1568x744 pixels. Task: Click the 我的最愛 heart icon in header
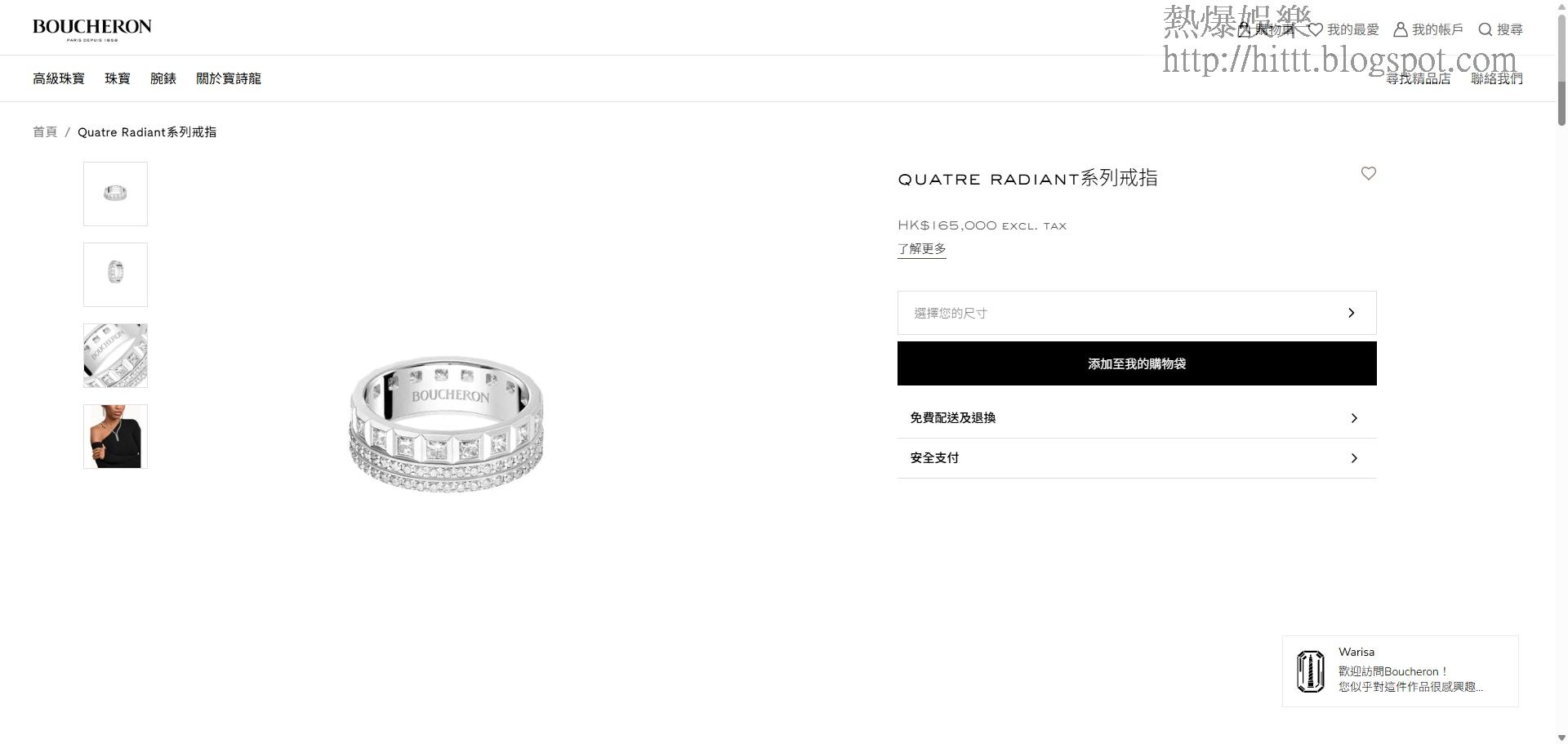(x=1316, y=29)
